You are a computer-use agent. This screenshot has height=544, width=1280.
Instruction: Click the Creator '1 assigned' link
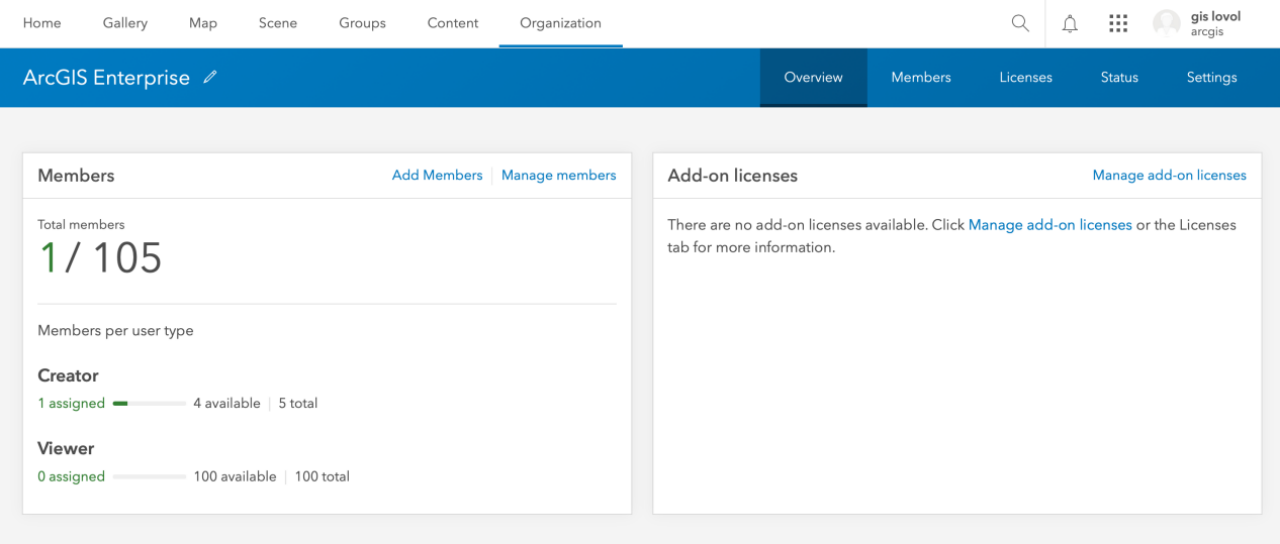pos(71,403)
